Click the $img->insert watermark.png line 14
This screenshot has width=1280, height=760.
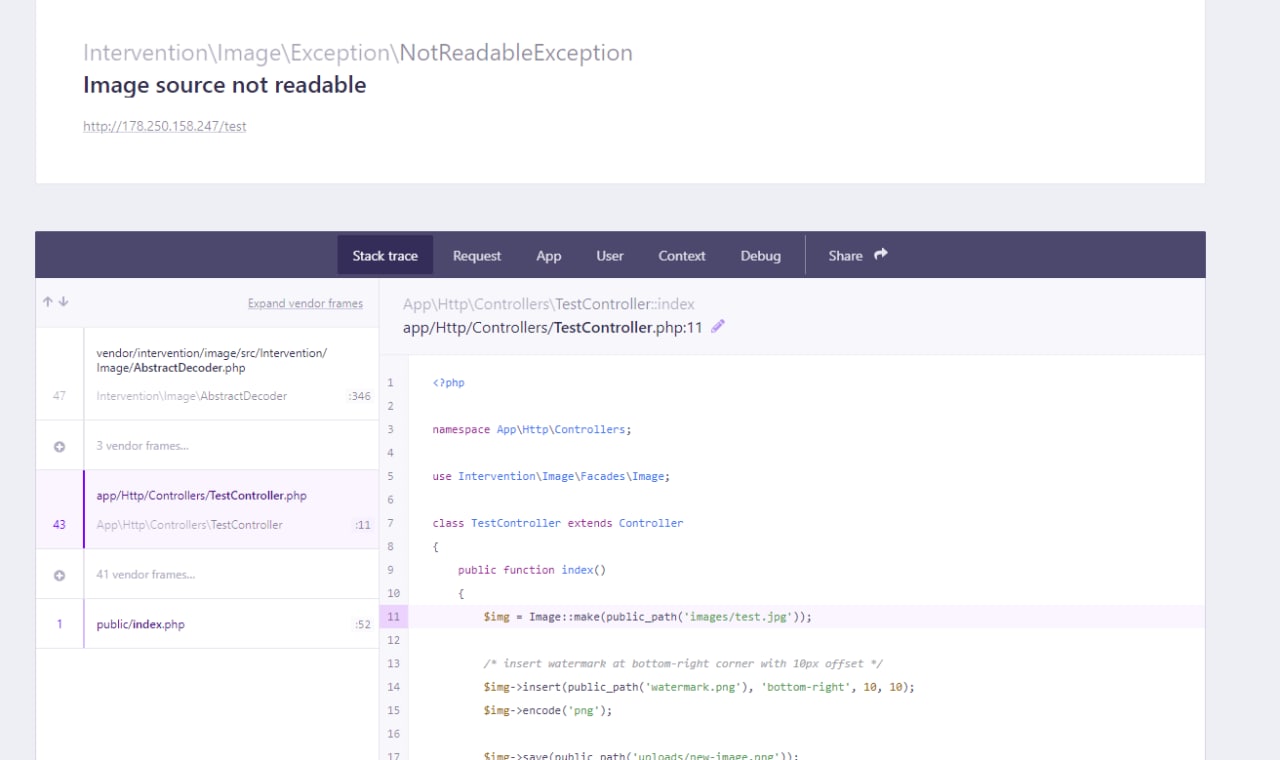coord(699,687)
